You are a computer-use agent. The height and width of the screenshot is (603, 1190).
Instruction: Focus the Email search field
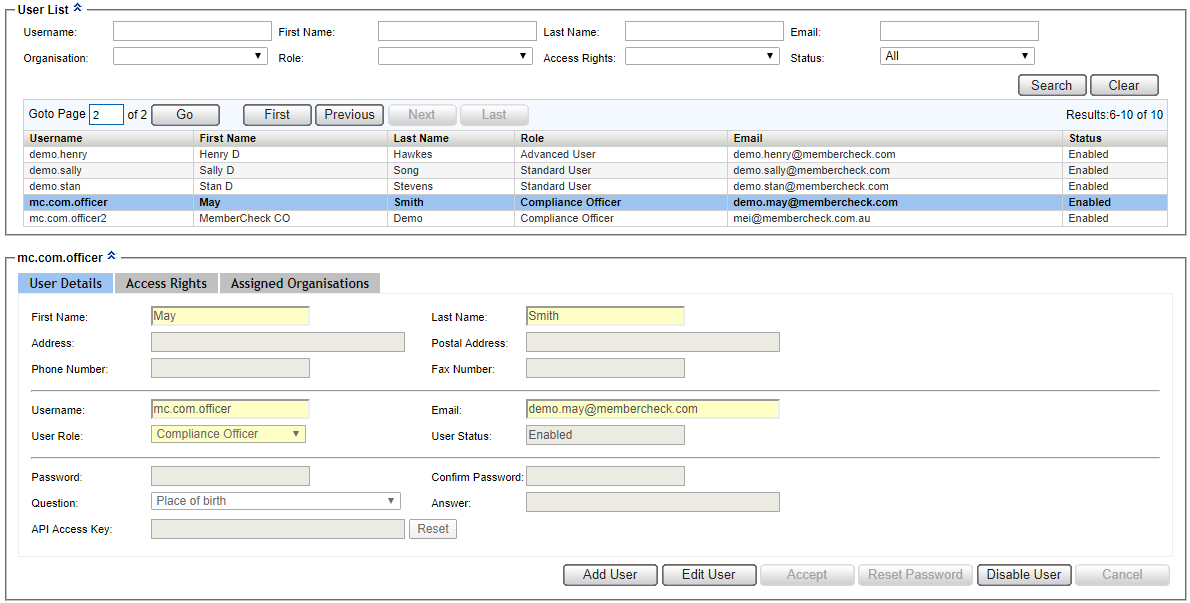[959, 31]
